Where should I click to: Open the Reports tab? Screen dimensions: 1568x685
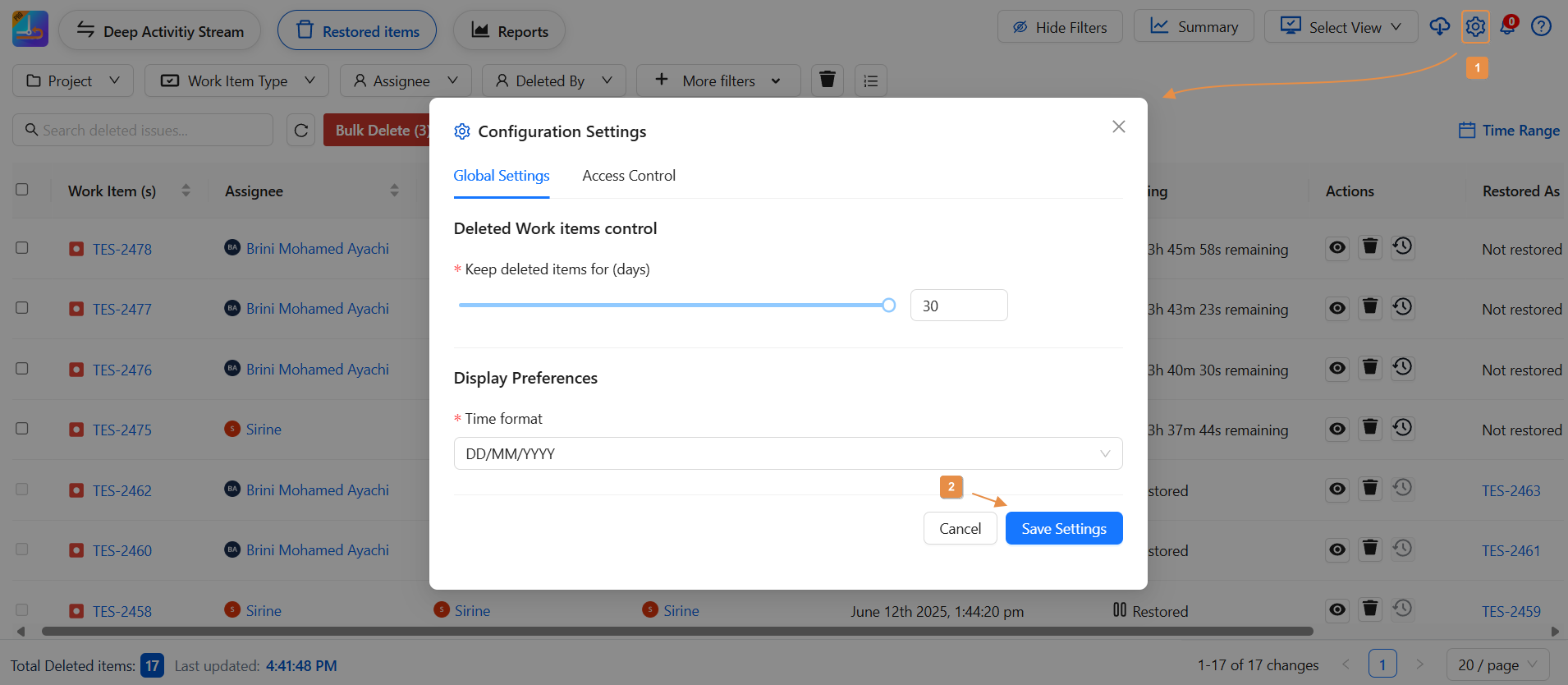pos(509,31)
